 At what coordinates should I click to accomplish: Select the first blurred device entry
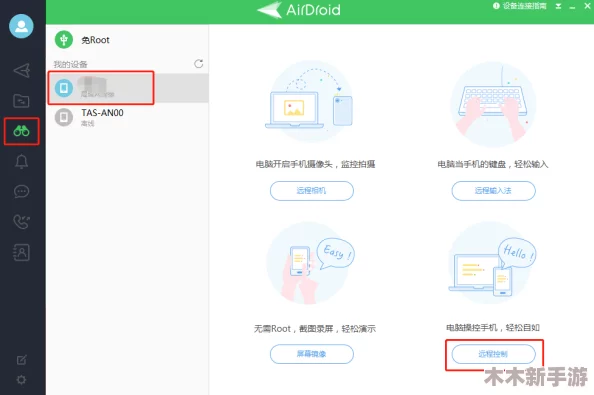(127, 88)
